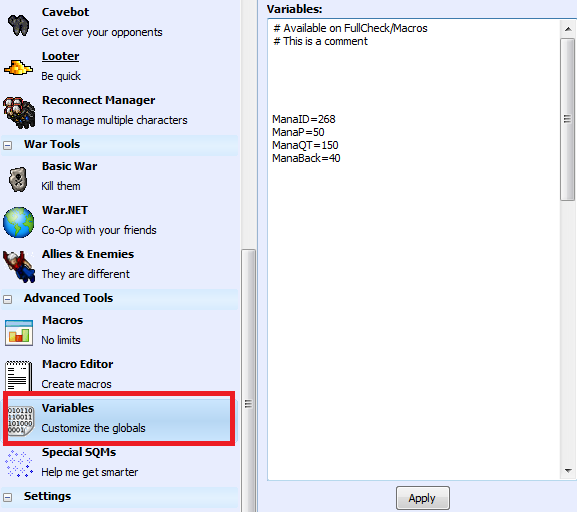Image resolution: width=577 pixels, height=512 pixels.
Task: Click the sidebar vertical scrollbar thumb
Action: tap(249, 381)
